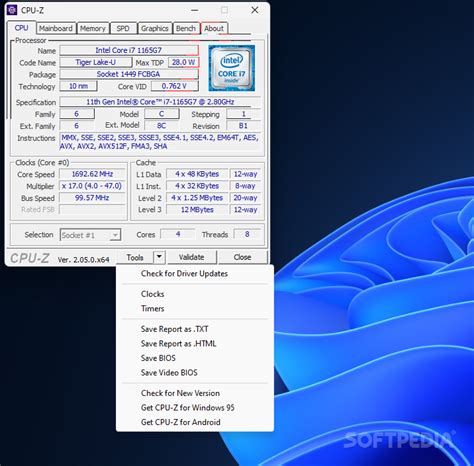Screen dimensions: 474x466
Task: Click the Instructions list text
Action: (x=160, y=142)
